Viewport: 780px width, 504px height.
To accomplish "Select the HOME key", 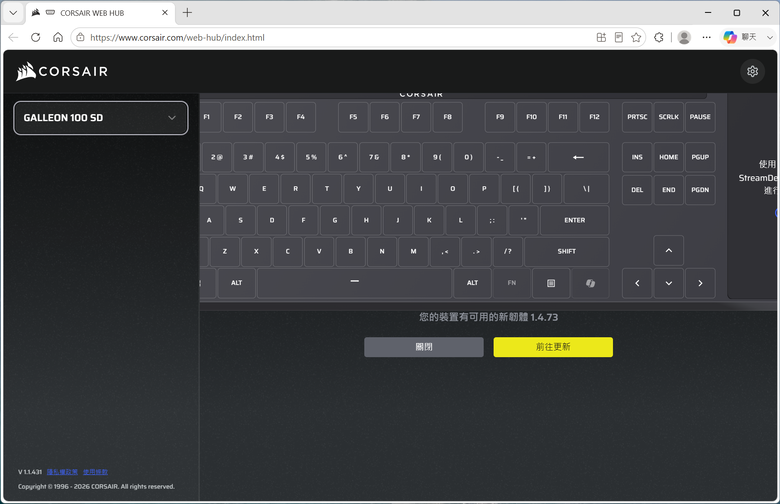I will tap(669, 157).
